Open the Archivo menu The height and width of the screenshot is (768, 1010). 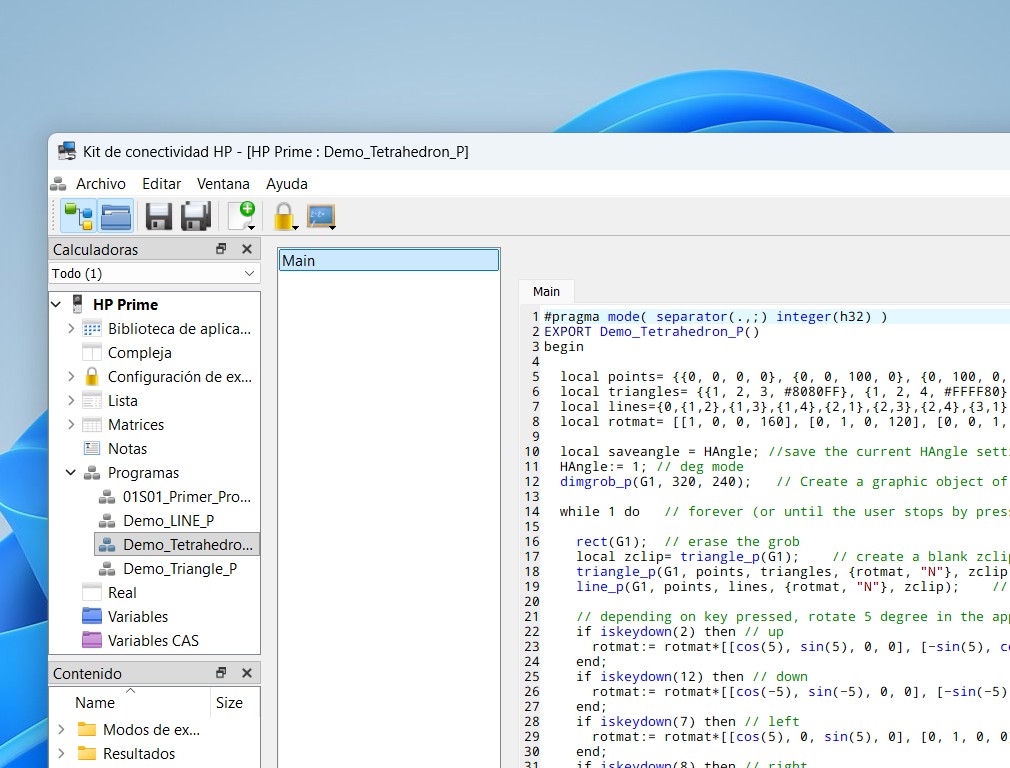tap(100, 184)
